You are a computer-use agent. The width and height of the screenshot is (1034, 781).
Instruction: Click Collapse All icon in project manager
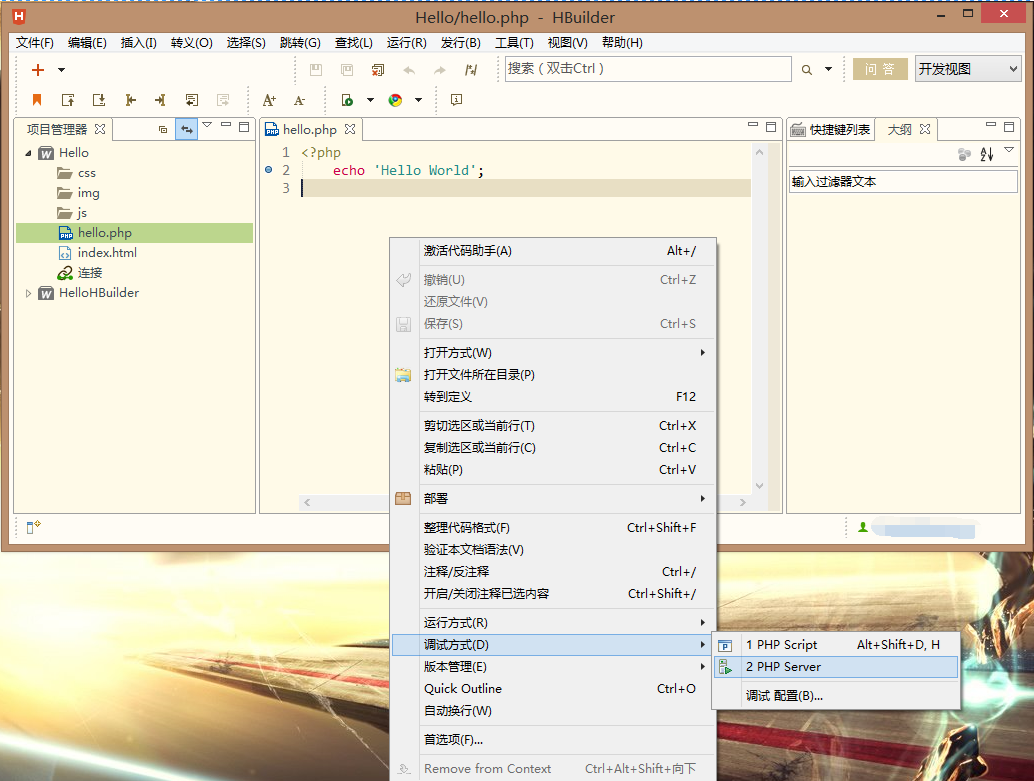[x=163, y=129]
